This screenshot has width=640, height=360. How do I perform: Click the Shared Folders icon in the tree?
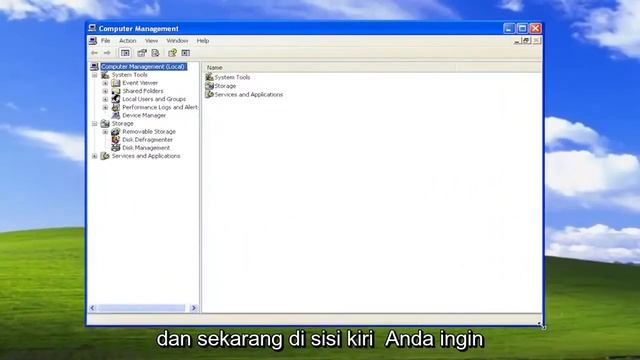[x=116, y=91]
